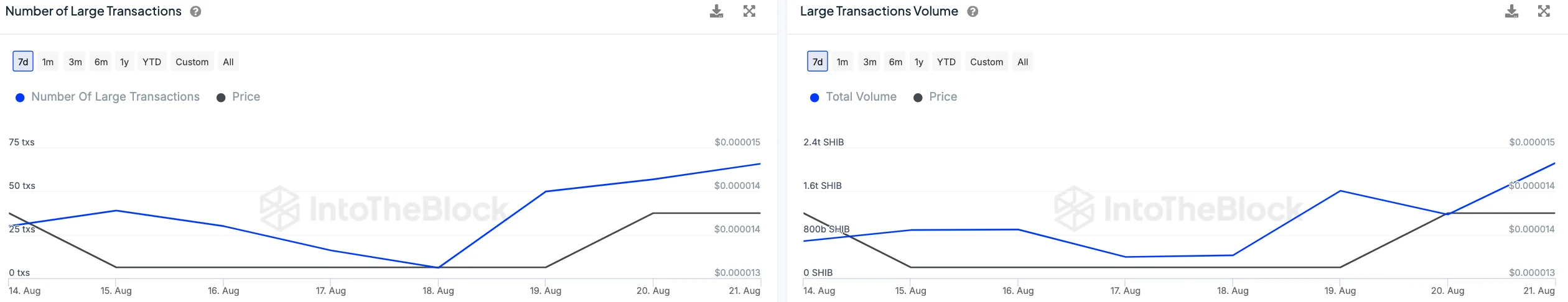Screen dimensions: 1568x302
Task: Choose 1y range on volume chart
Action: tap(919, 62)
